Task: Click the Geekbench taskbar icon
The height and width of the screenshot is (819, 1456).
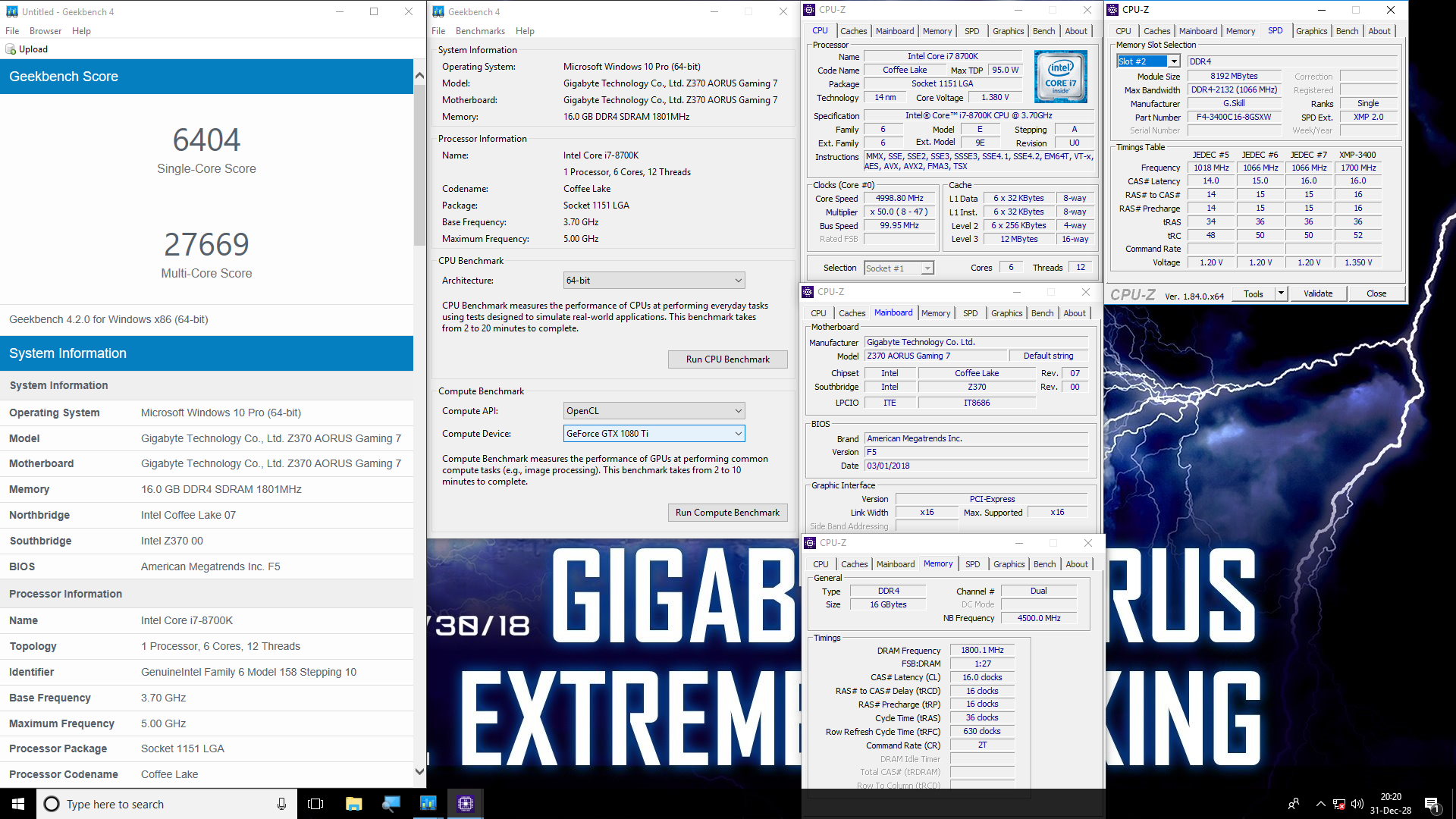Action: tap(428, 804)
